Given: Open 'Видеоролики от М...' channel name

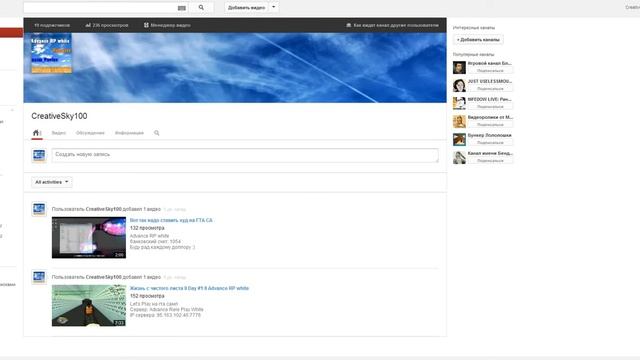Looking at the screenshot, I should pos(490,118).
